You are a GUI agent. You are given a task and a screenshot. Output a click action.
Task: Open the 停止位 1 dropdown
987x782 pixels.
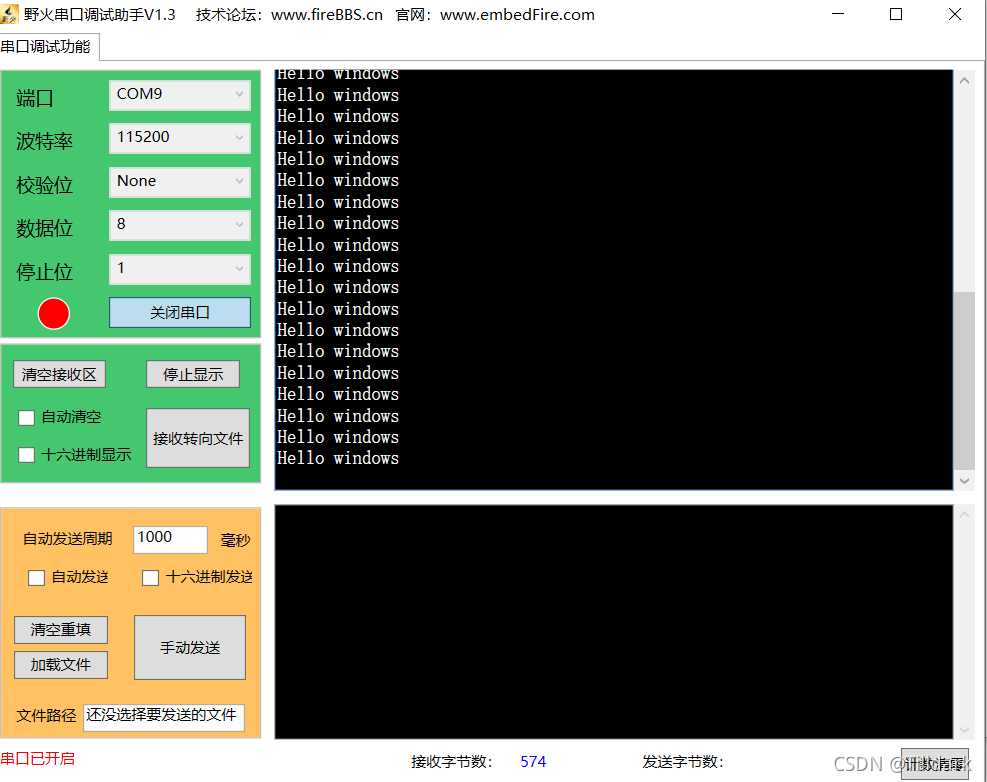(180, 269)
